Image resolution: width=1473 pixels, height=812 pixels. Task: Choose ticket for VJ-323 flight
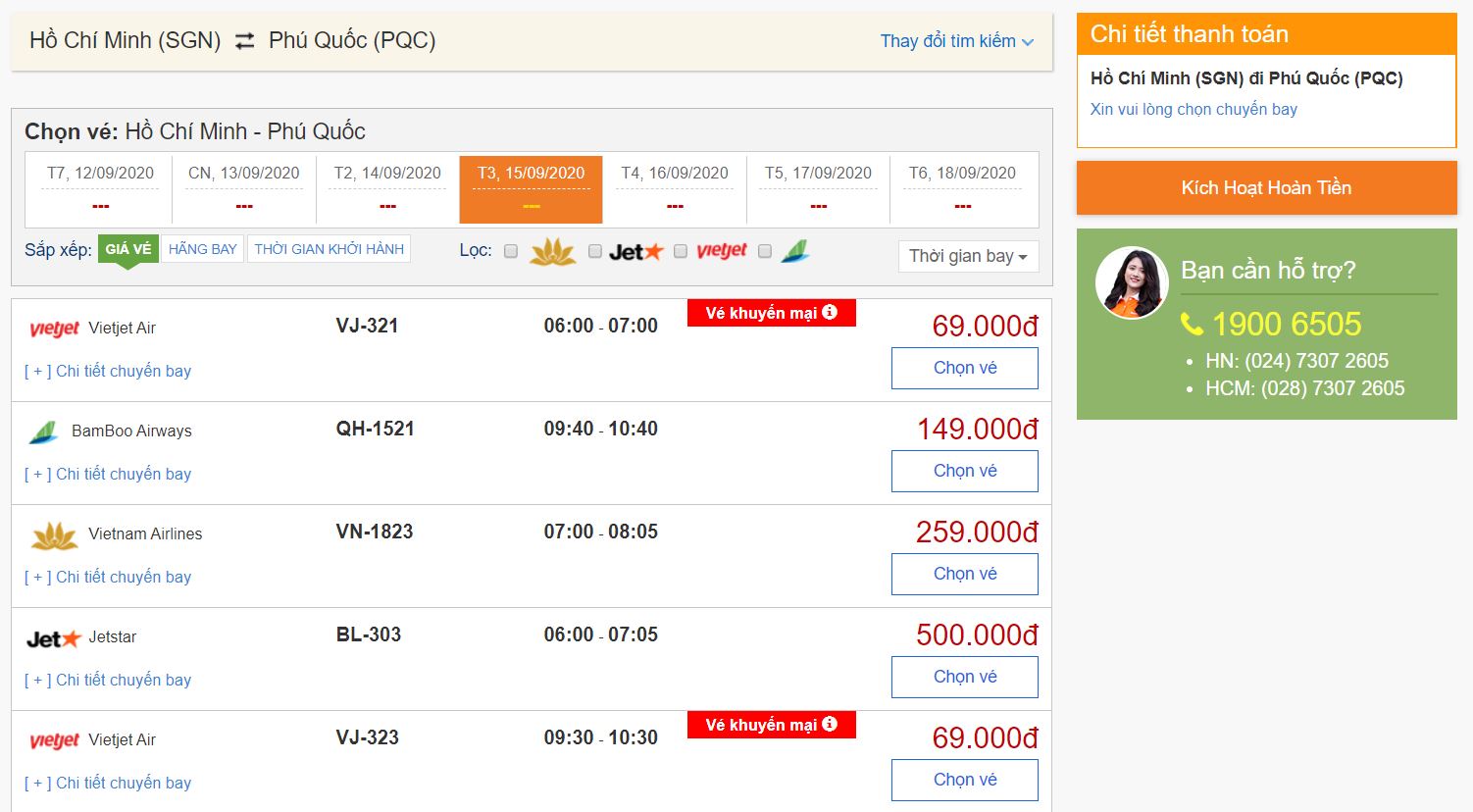coord(965,780)
